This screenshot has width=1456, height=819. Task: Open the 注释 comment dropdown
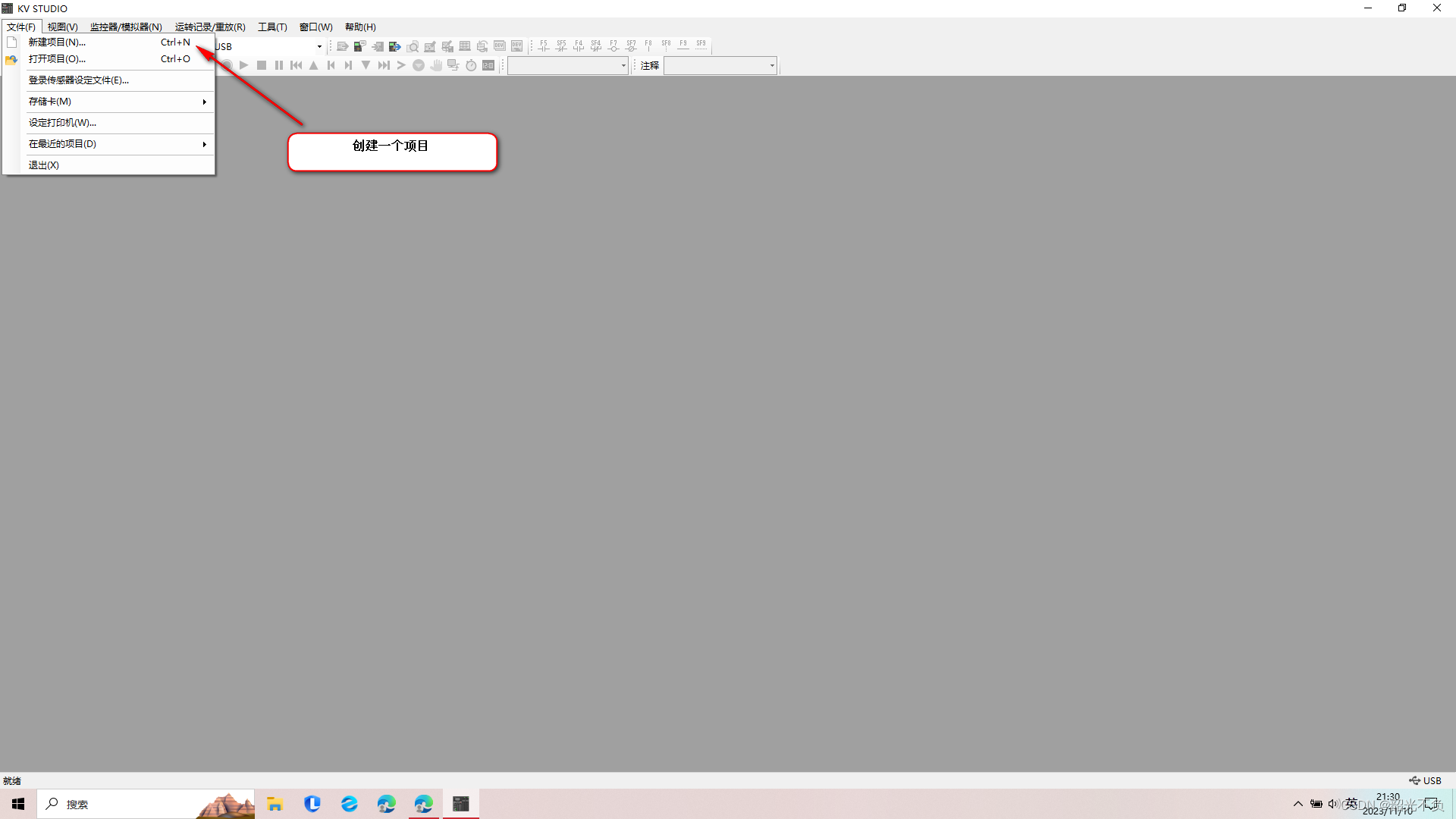point(772,66)
